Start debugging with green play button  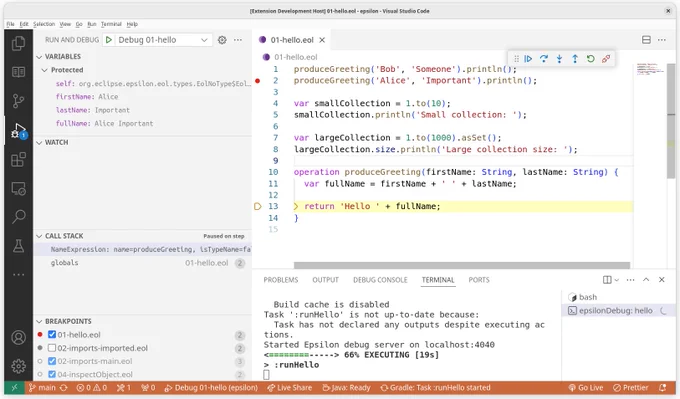coord(109,40)
